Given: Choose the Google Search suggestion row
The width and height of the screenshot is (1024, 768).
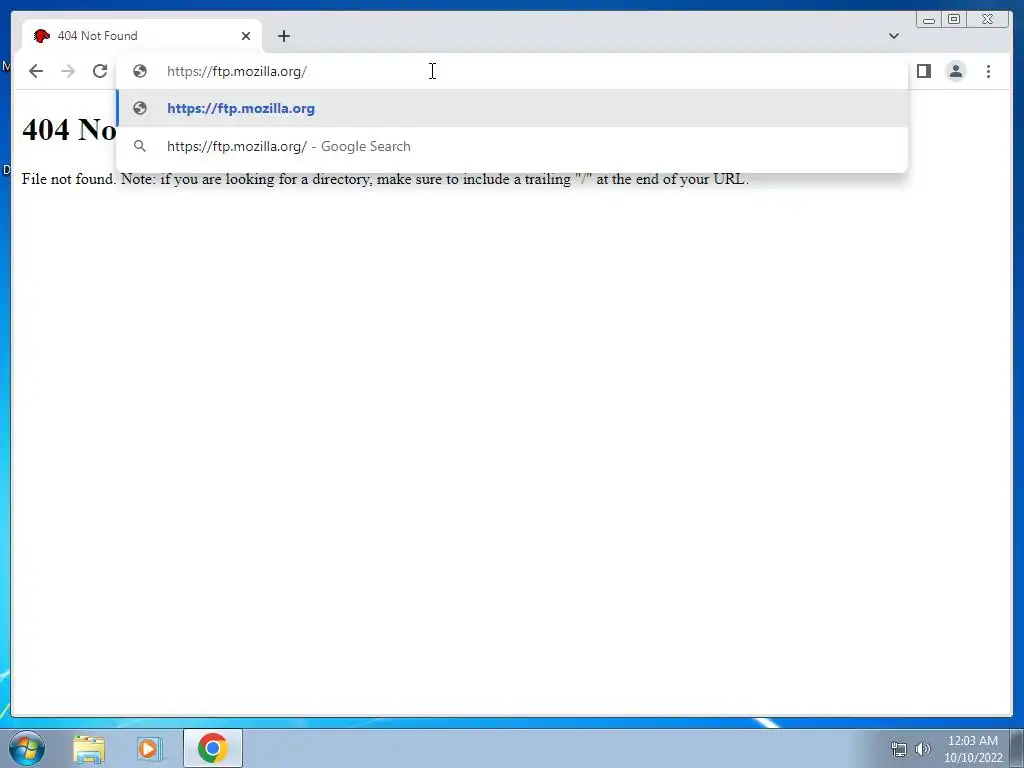Looking at the screenshot, I should tap(512, 146).
